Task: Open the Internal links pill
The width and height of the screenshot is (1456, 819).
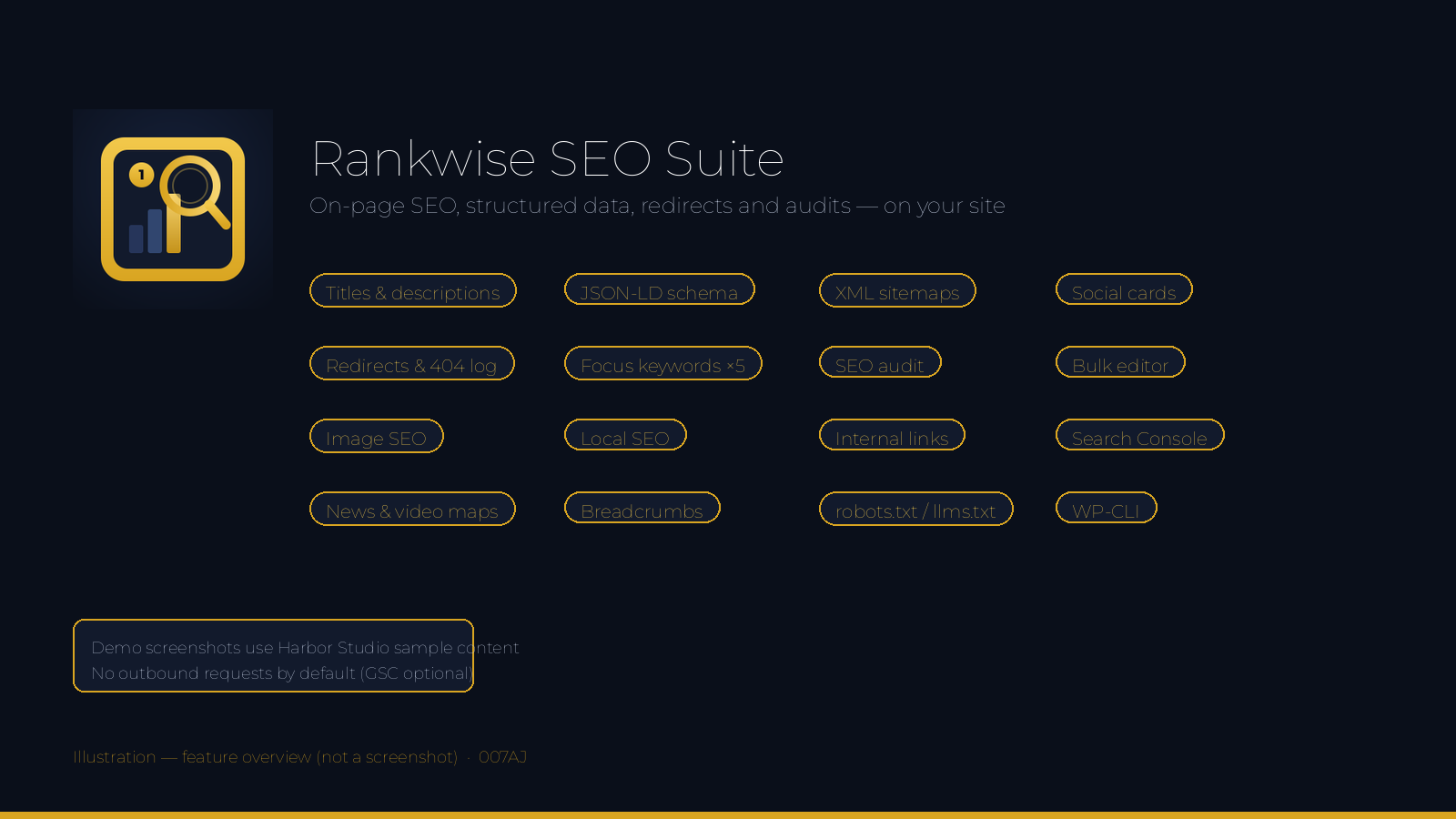Action: (892, 435)
